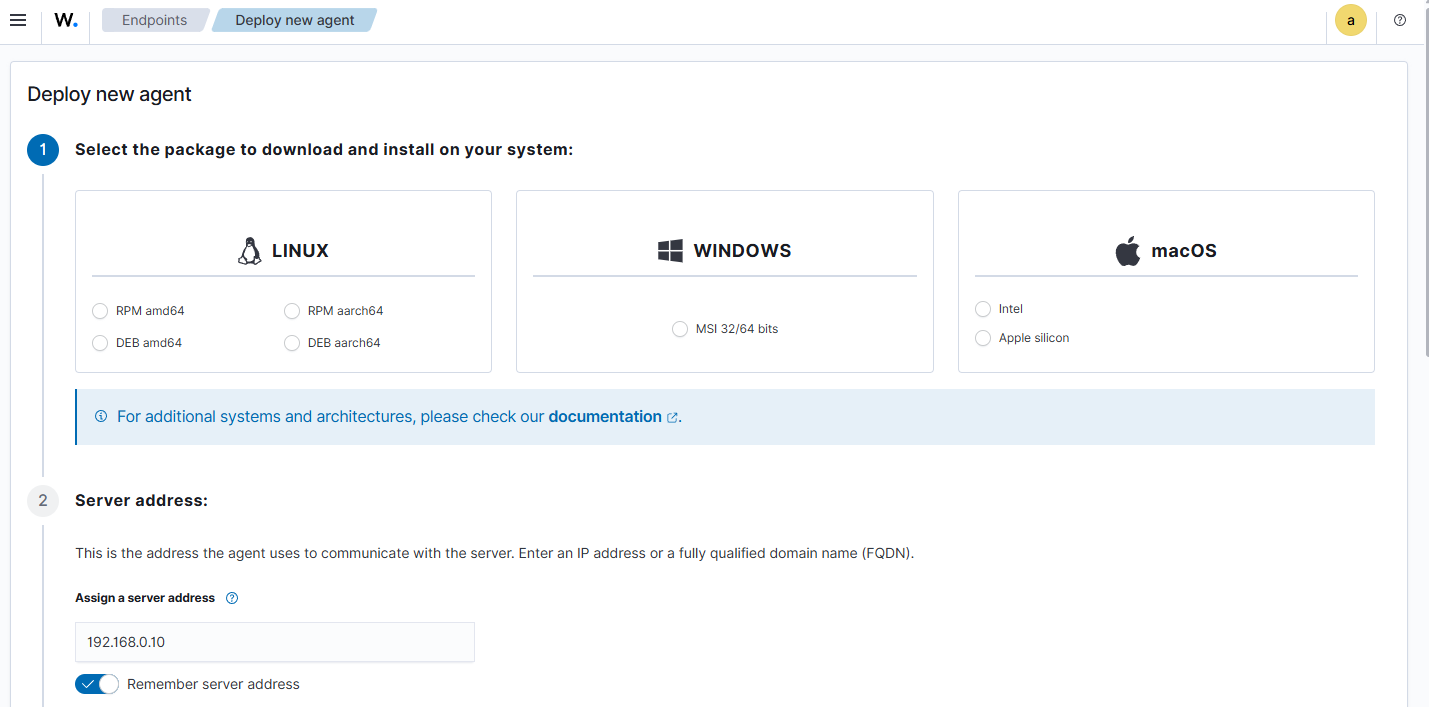Open the documentation link
The image size is (1429, 707).
pyautogui.click(x=604, y=417)
